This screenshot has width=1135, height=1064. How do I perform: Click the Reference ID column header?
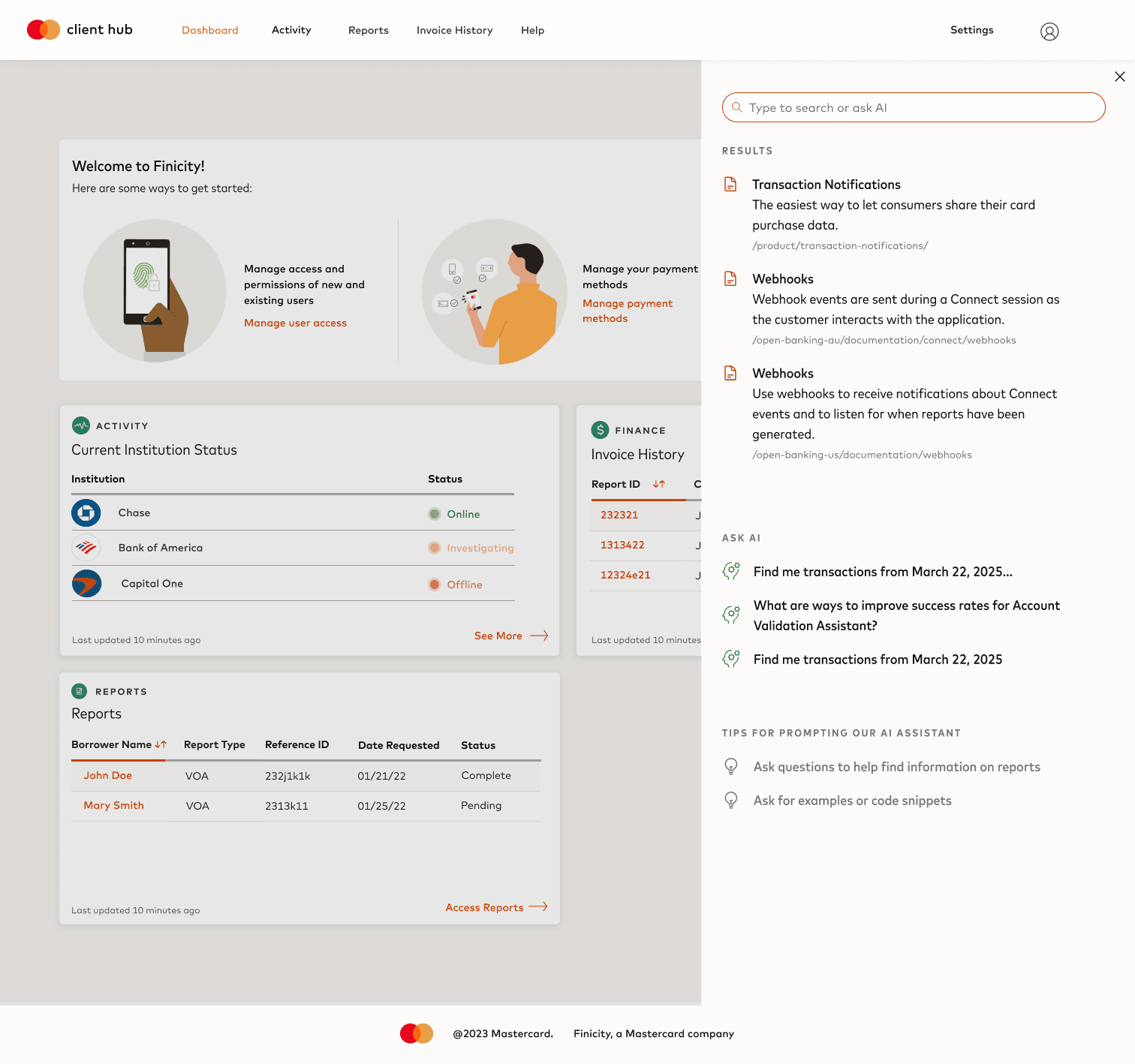[297, 744]
